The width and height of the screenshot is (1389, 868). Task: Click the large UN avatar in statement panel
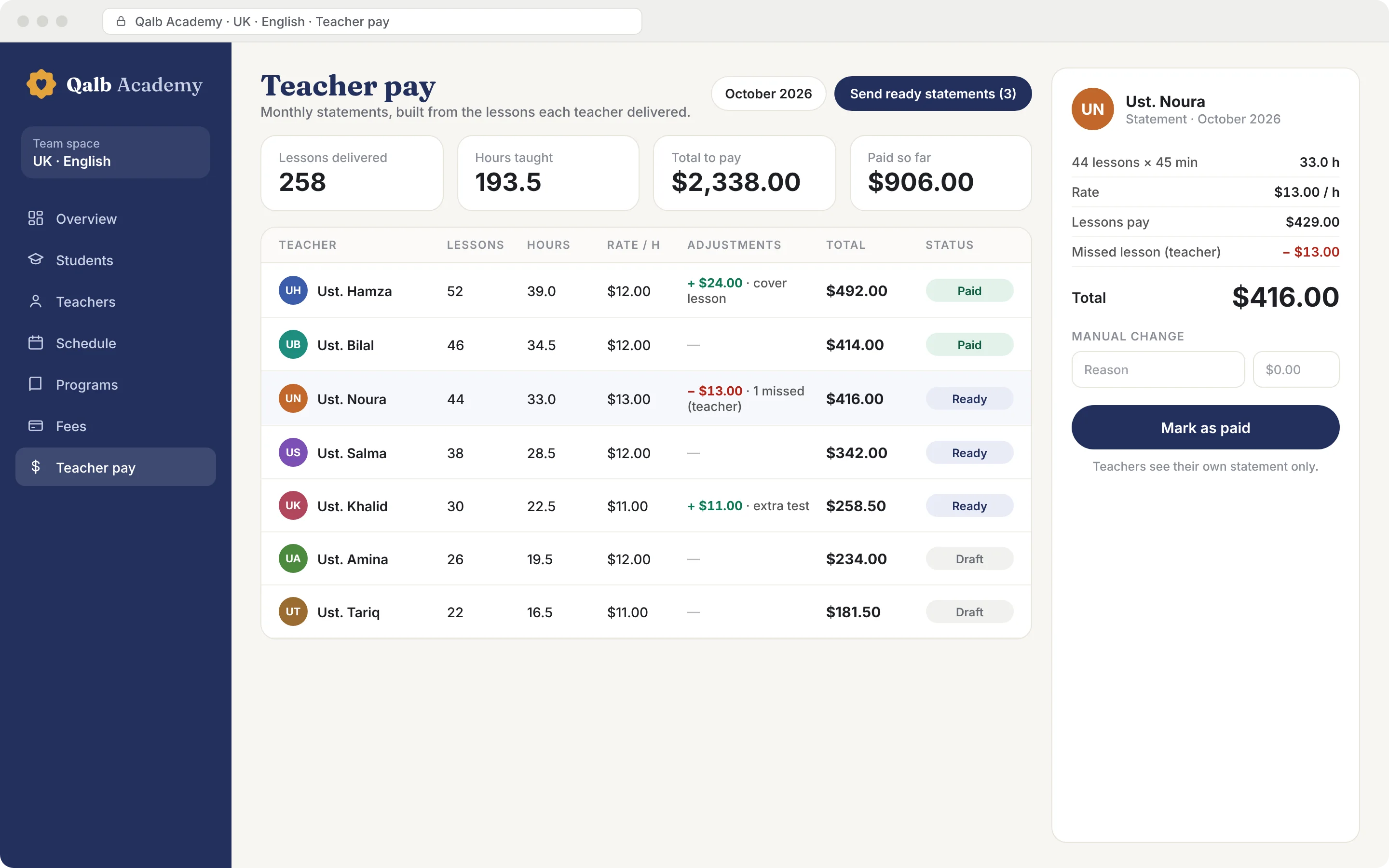[1092, 109]
